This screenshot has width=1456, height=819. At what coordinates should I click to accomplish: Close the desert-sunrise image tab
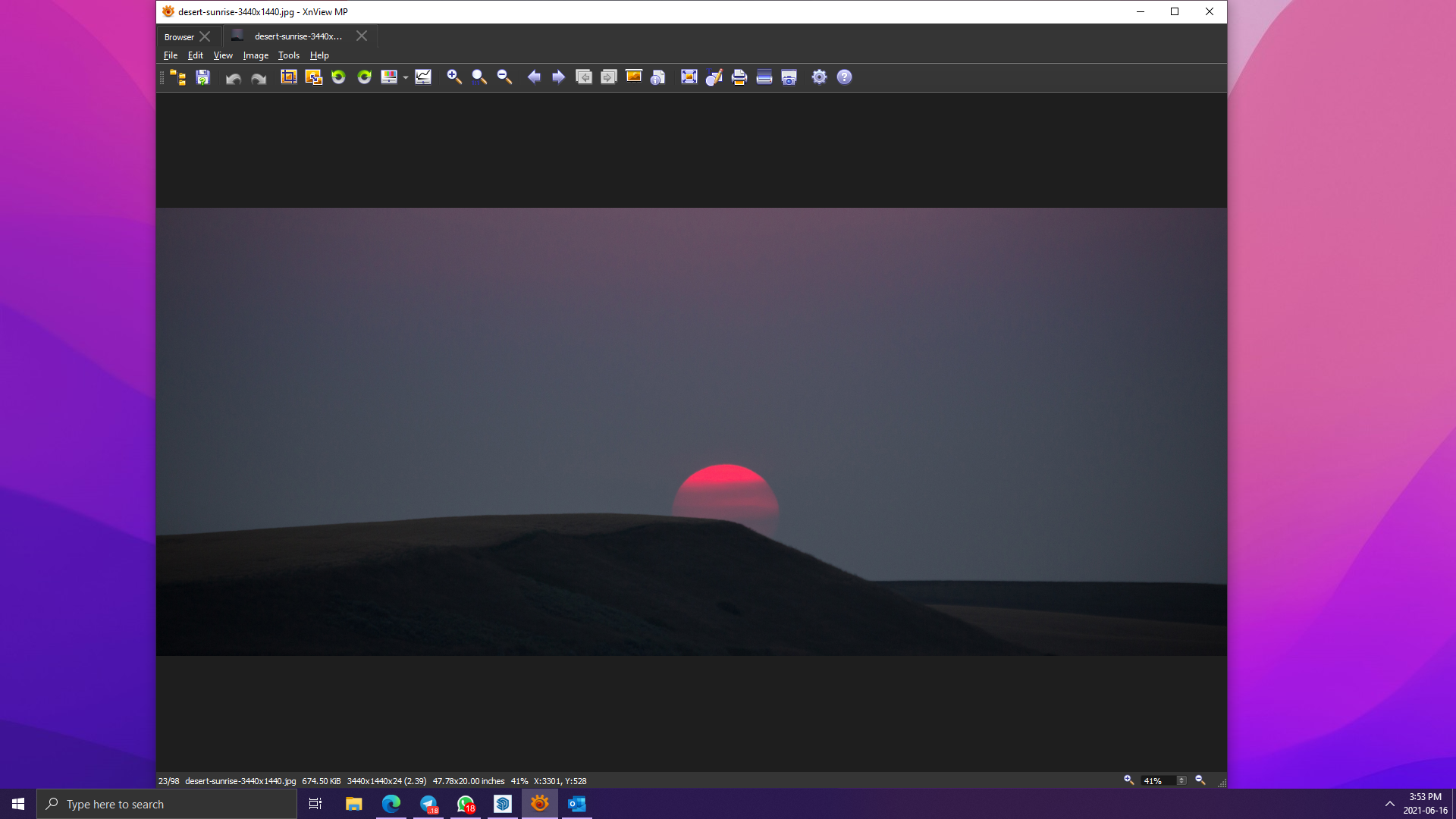[x=362, y=36]
